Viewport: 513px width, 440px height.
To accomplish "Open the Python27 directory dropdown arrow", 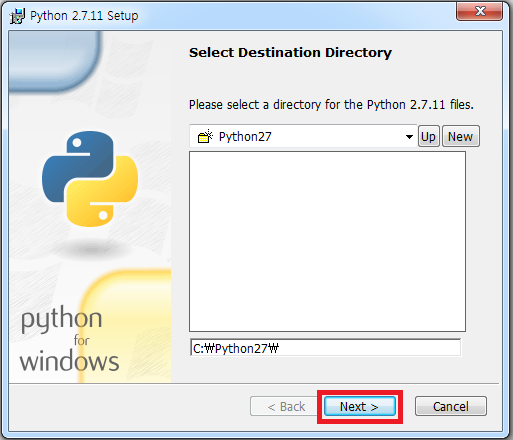I will tap(409, 137).
